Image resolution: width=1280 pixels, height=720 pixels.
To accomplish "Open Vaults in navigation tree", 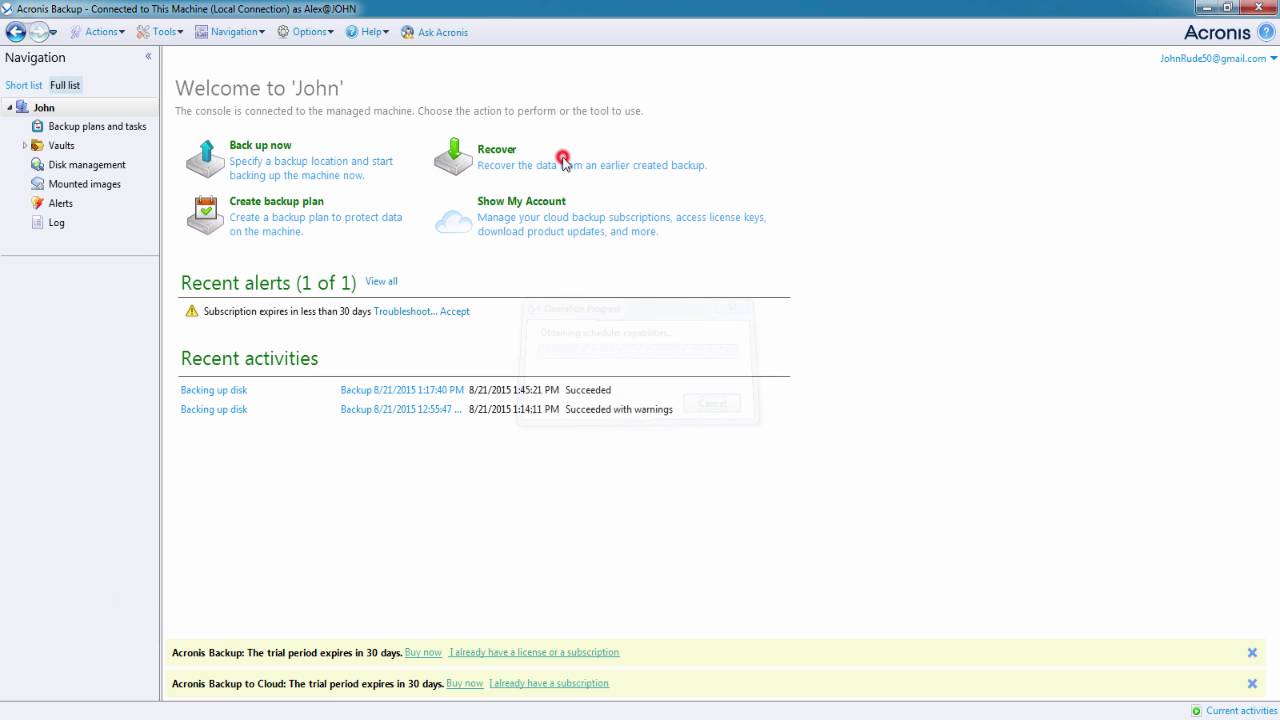I will [61, 146].
